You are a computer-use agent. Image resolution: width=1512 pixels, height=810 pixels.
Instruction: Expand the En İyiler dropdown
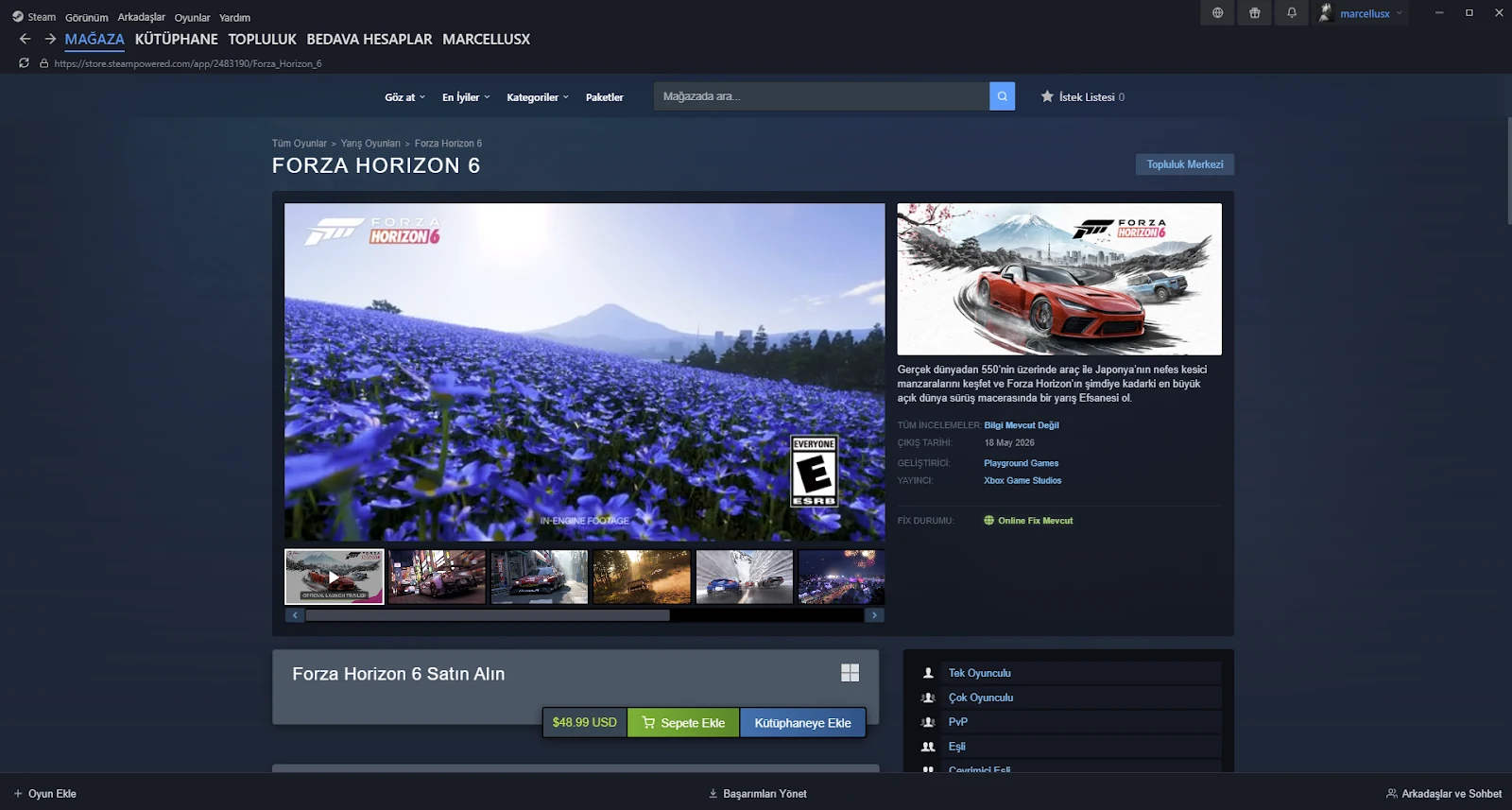[x=466, y=97]
